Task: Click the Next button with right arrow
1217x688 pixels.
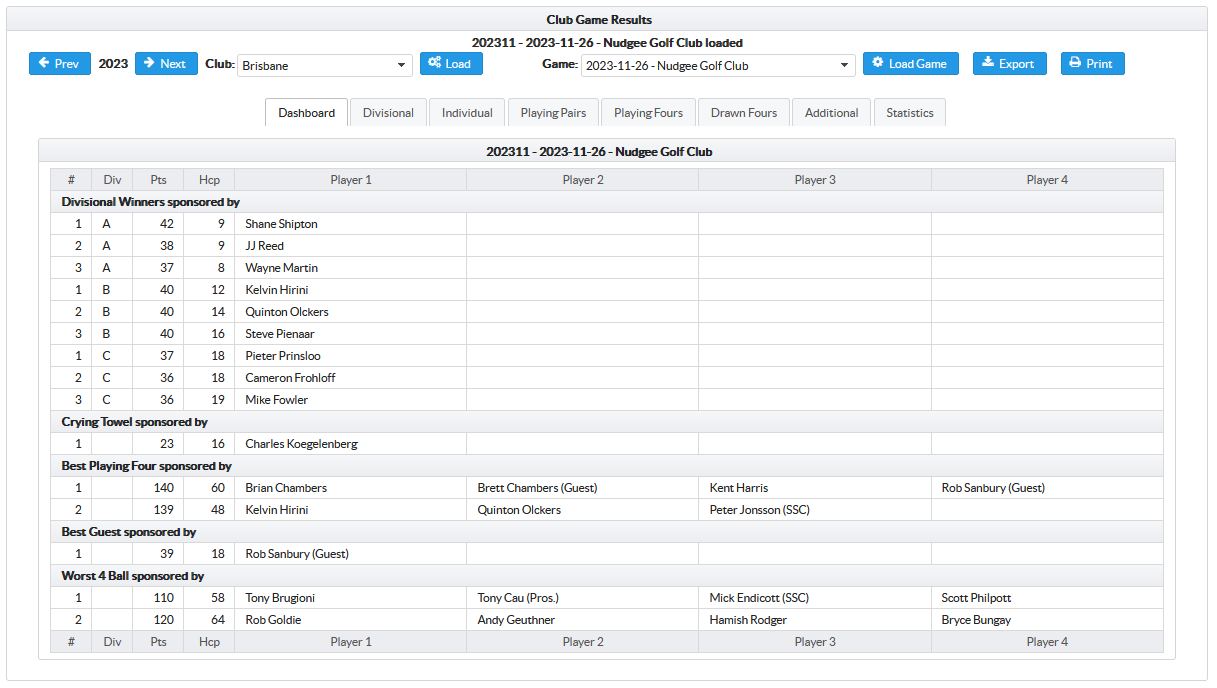Action: tap(166, 64)
